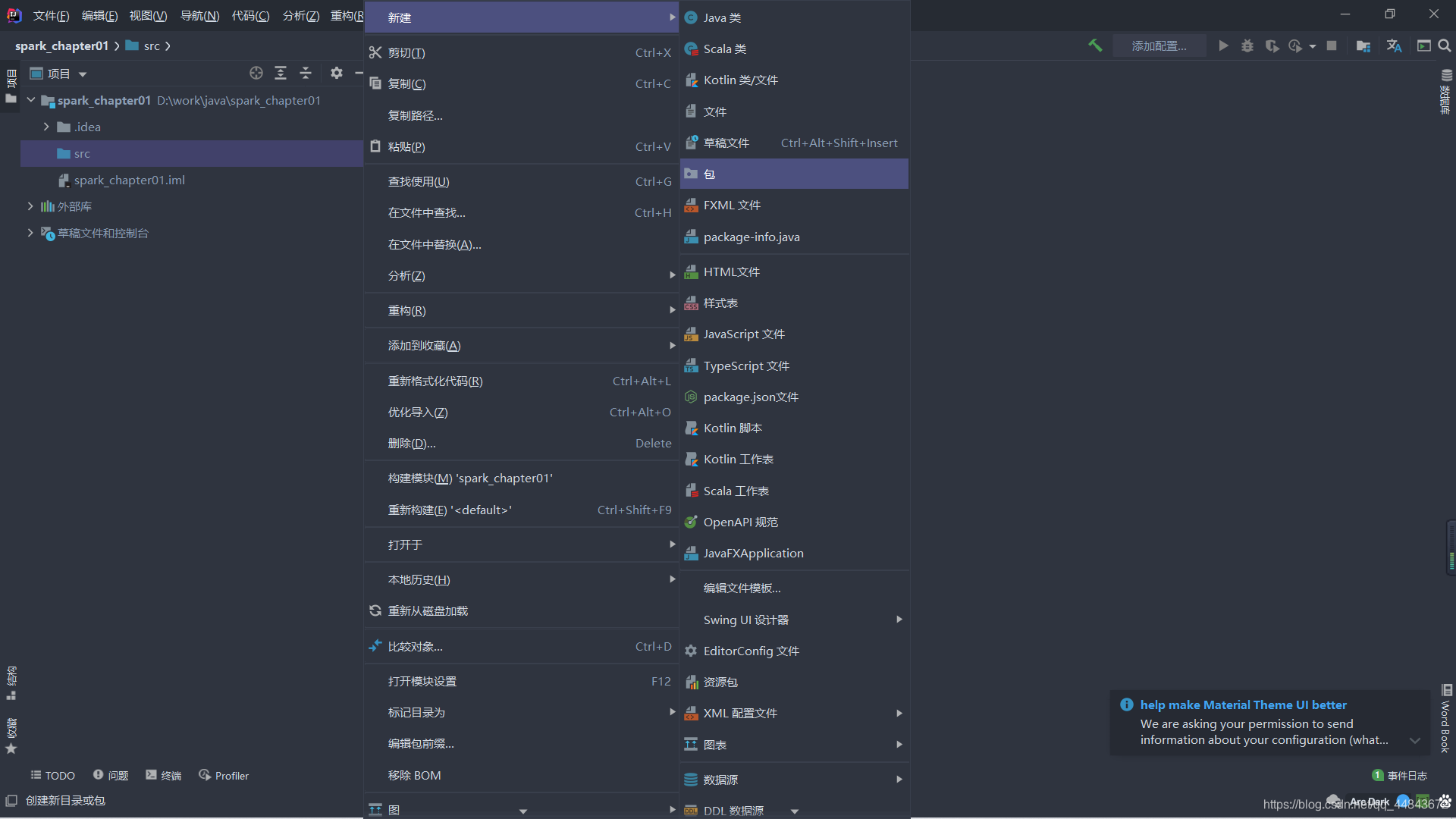The height and width of the screenshot is (819, 1456).
Task: Expand the notification chevron
Action: pyautogui.click(x=1415, y=740)
